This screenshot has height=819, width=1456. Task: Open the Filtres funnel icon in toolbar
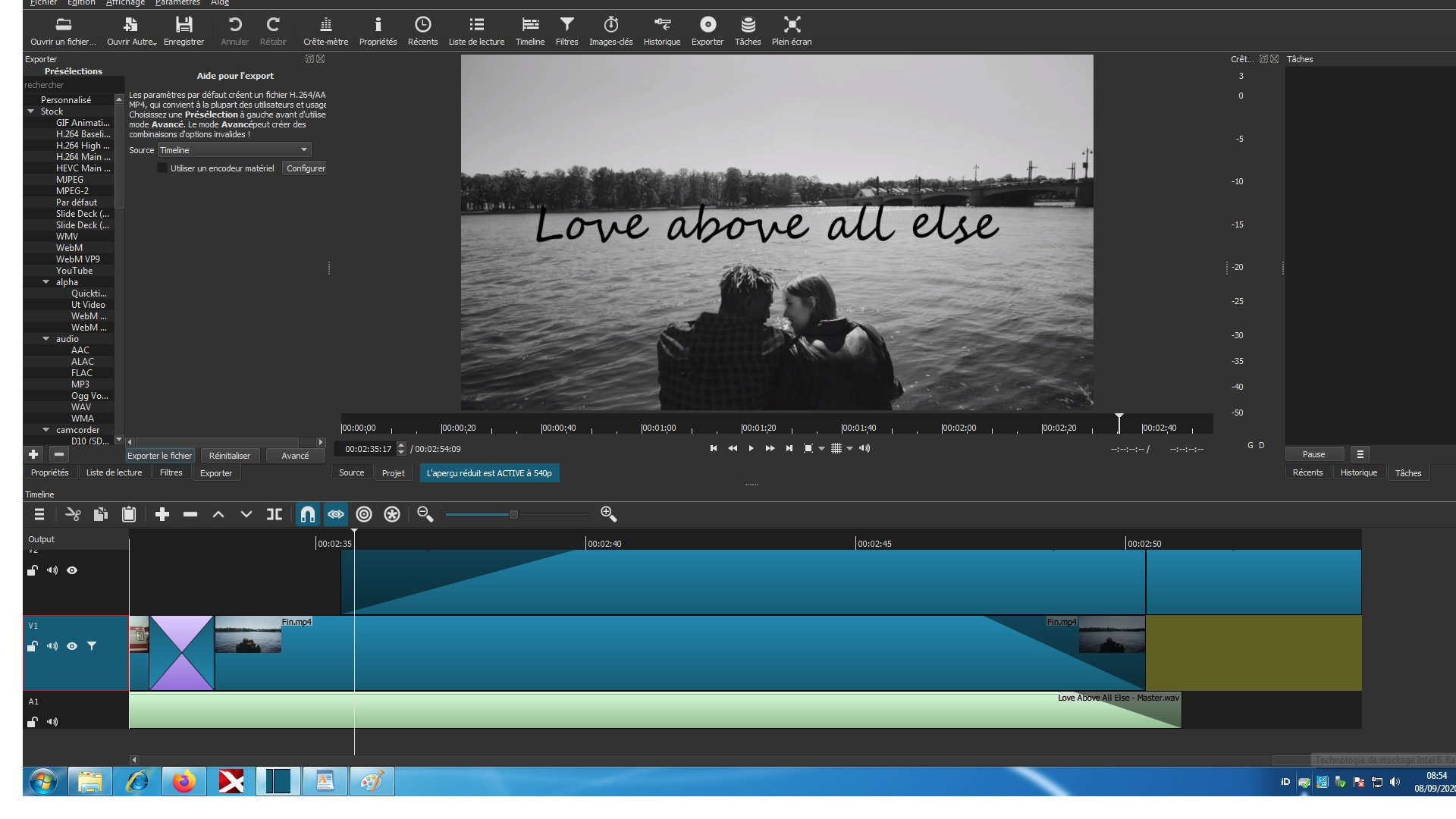pyautogui.click(x=566, y=25)
